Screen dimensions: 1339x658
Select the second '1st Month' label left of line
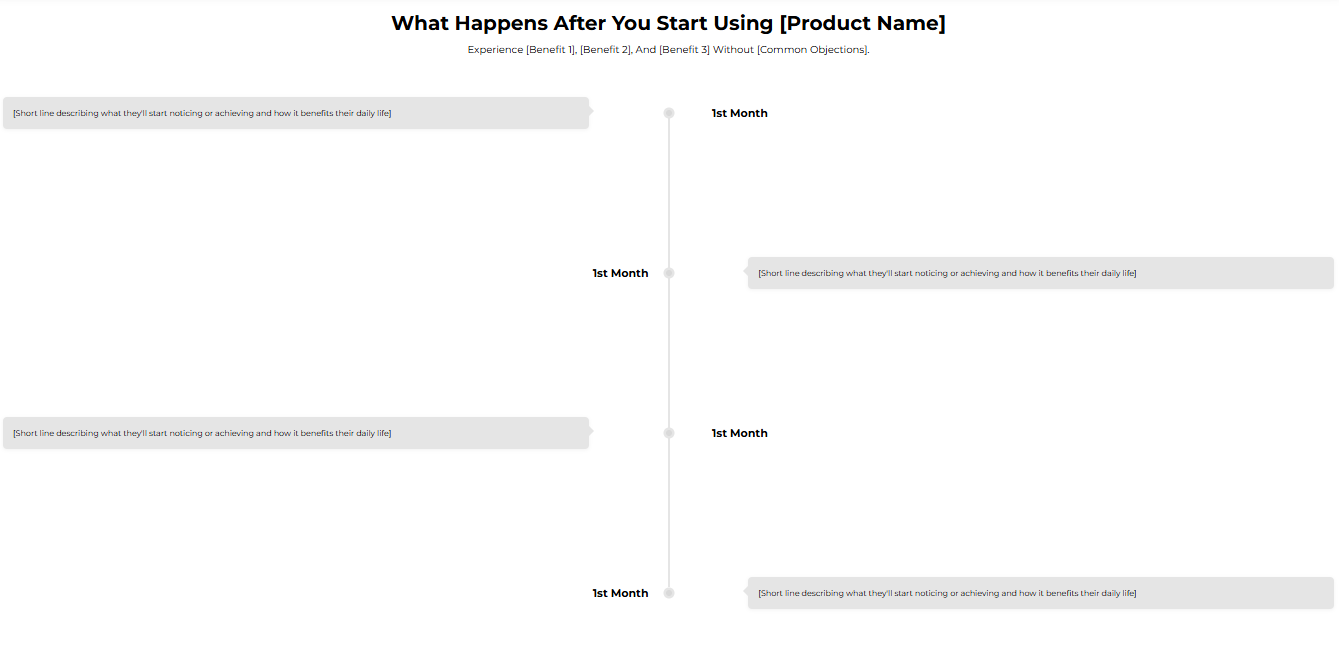coord(620,273)
